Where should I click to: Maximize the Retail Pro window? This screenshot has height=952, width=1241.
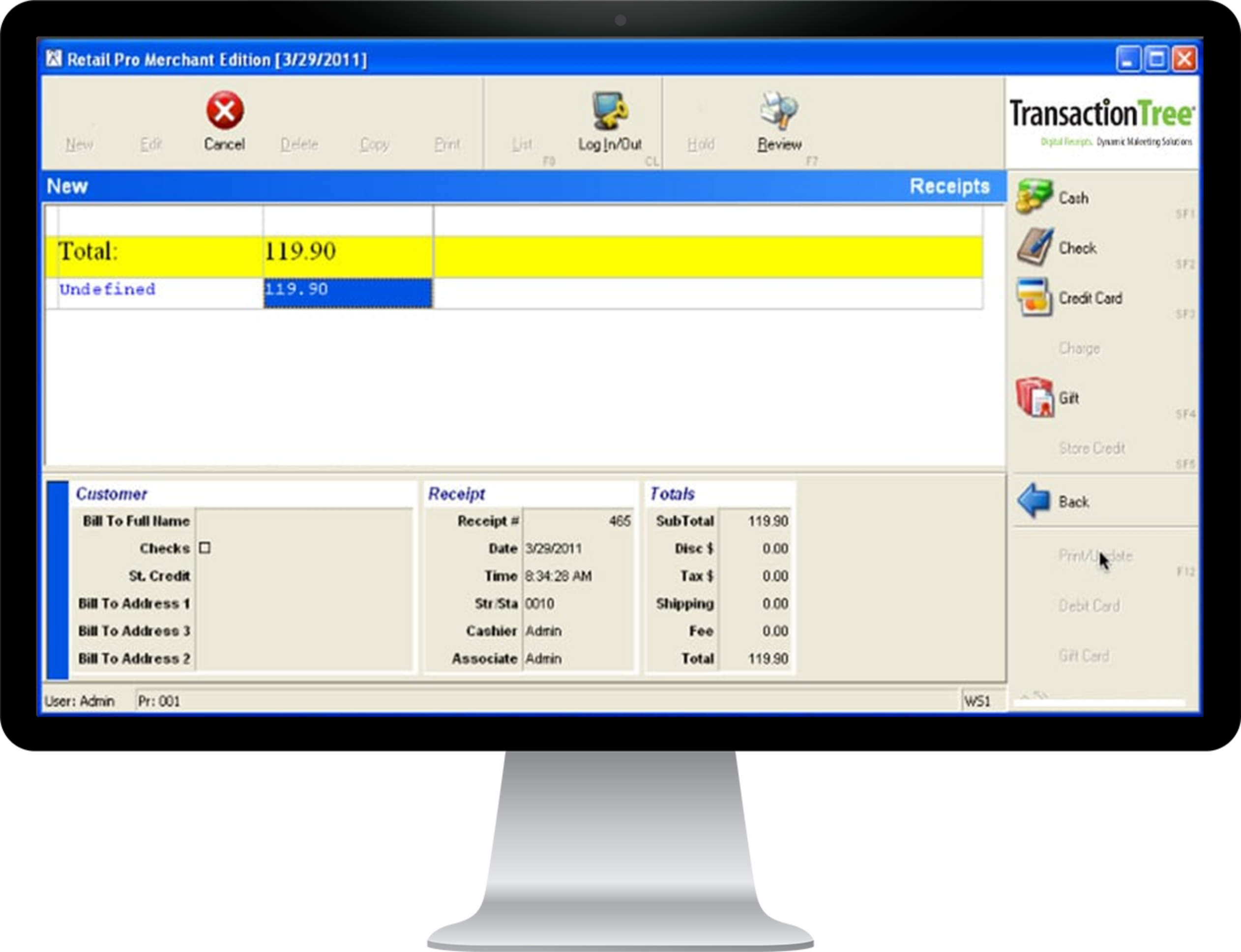pos(1156,59)
